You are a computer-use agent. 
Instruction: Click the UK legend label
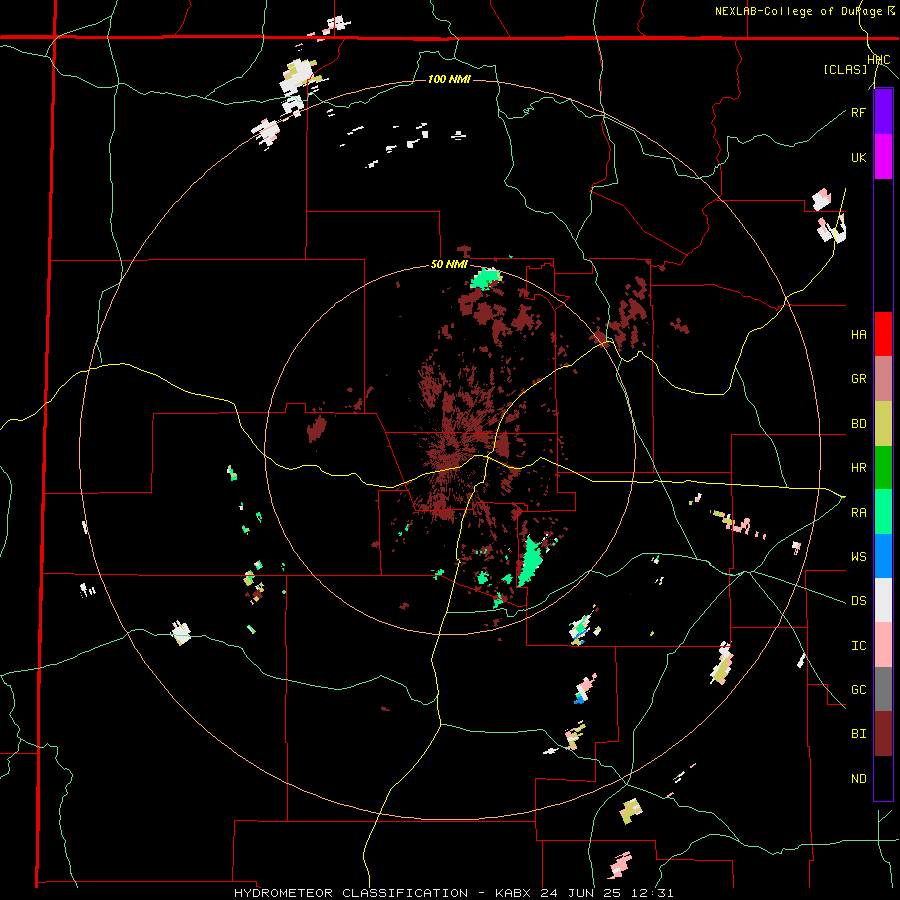[x=858, y=157]
